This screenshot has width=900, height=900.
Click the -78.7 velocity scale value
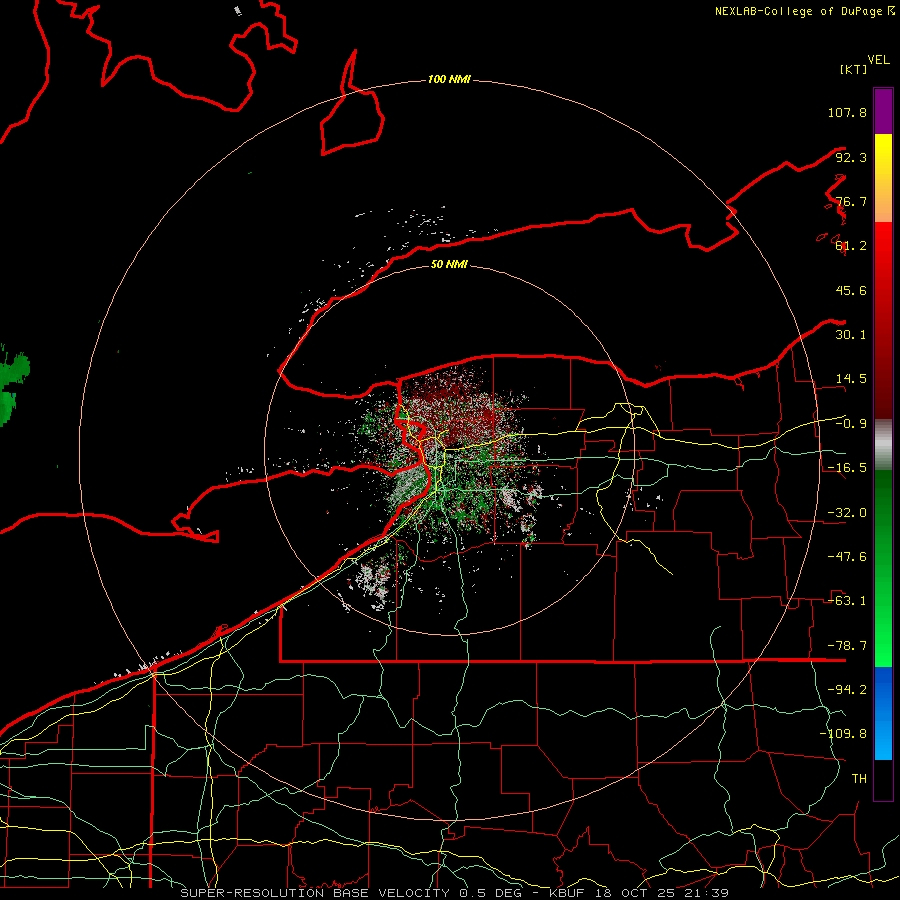point(847,646)
